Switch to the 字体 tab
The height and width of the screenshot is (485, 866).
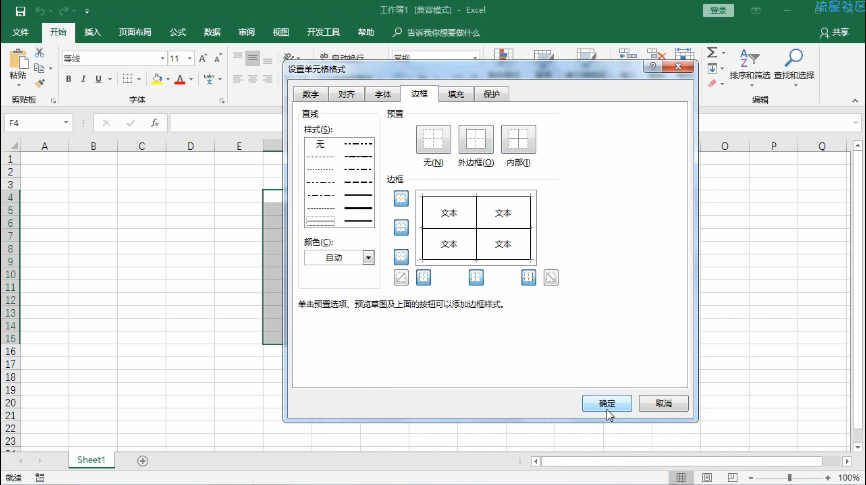tap(383, 94)
